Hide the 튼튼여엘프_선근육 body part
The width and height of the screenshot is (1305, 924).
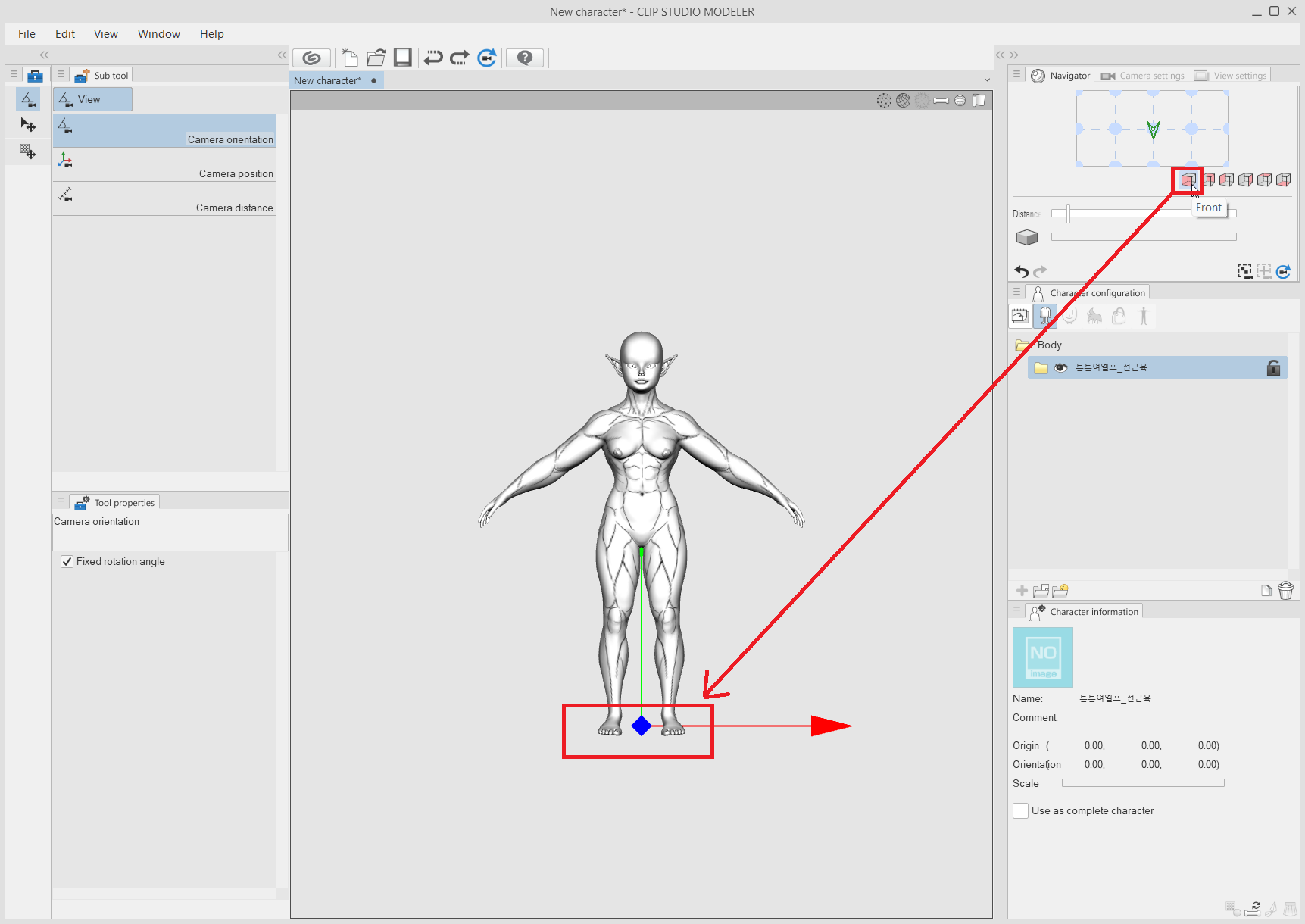point(1060,367)
